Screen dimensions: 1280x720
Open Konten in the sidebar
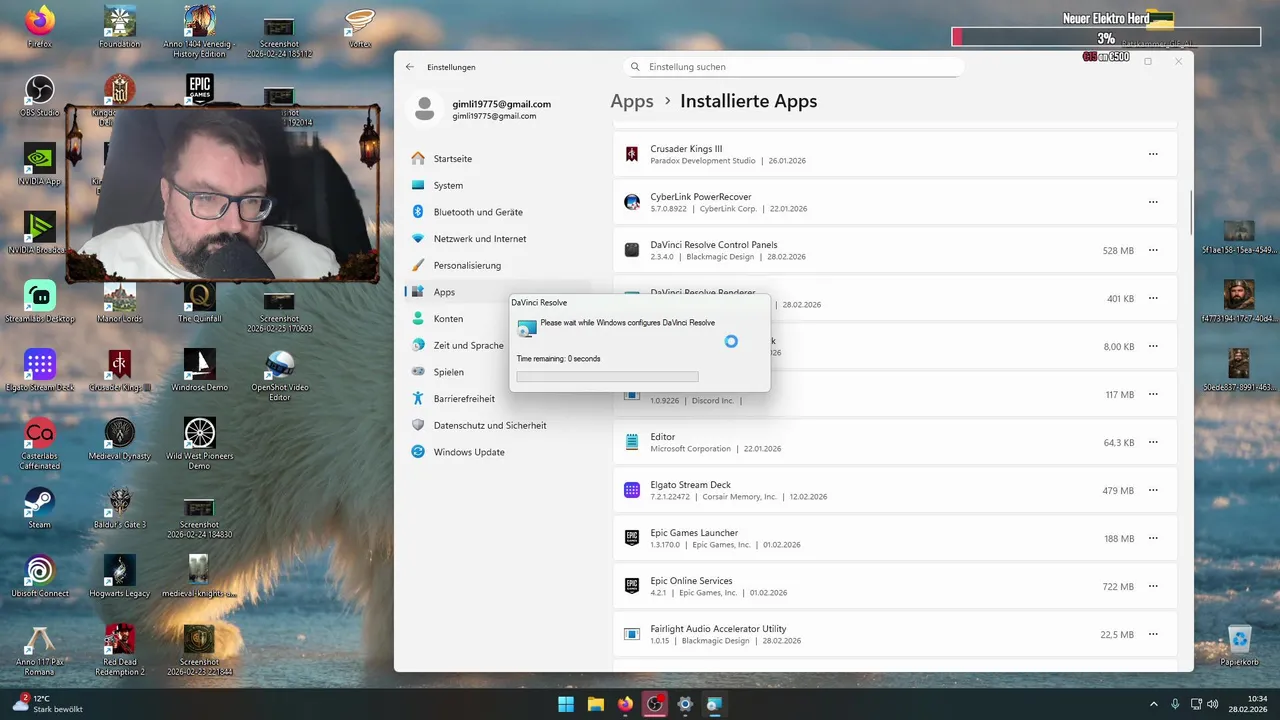[450, 319]
